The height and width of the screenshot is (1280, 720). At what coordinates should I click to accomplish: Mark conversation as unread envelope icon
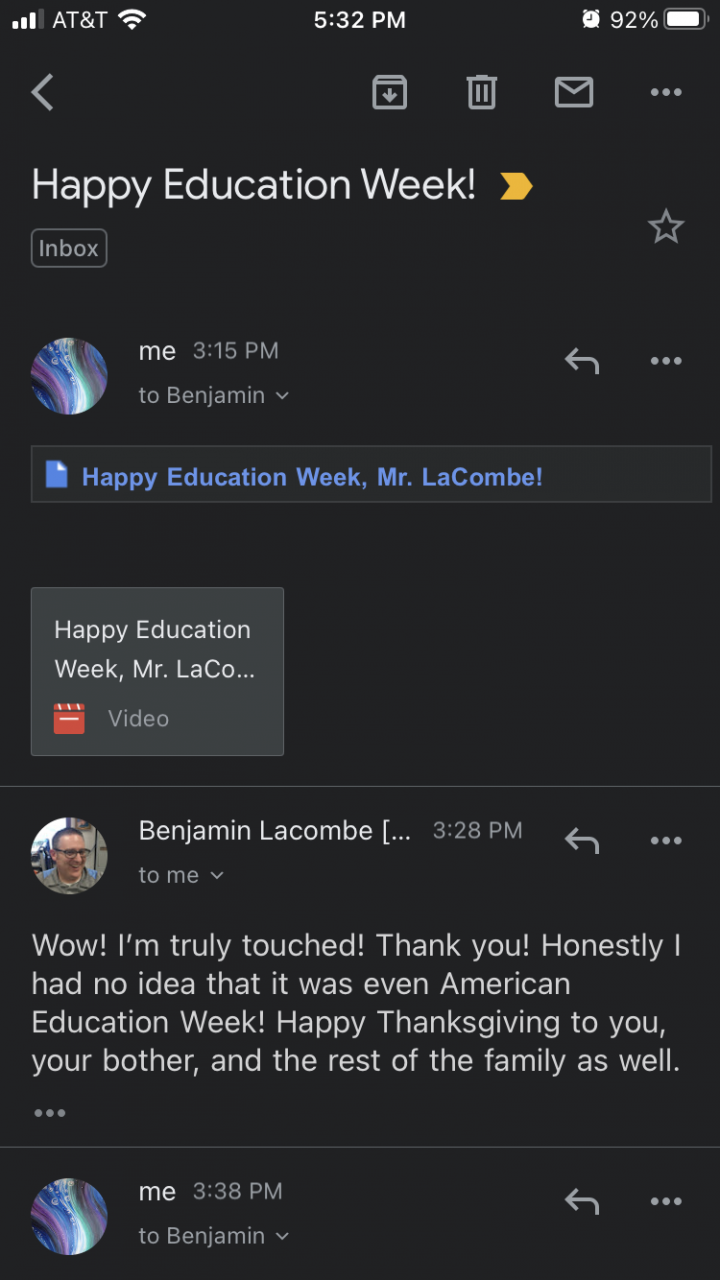574,93
